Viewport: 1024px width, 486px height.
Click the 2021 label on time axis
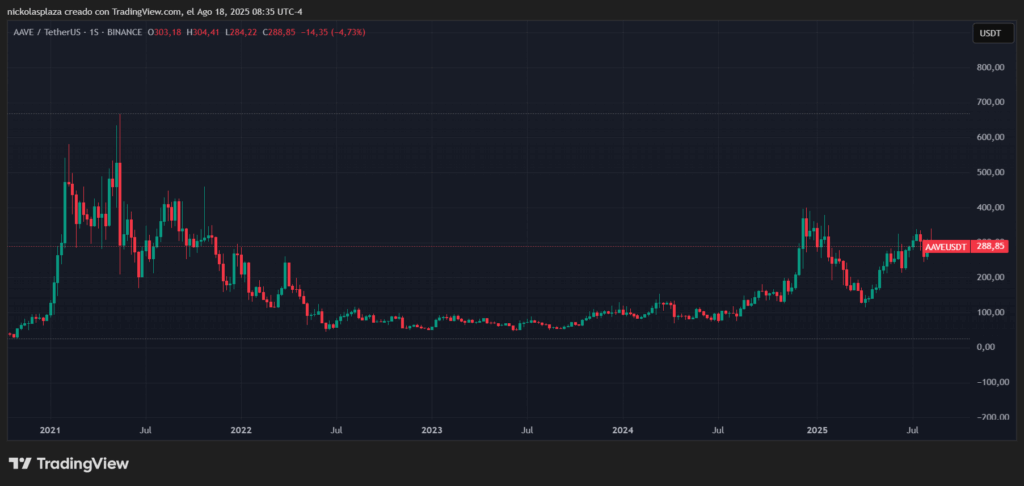[x=50, y=430]
